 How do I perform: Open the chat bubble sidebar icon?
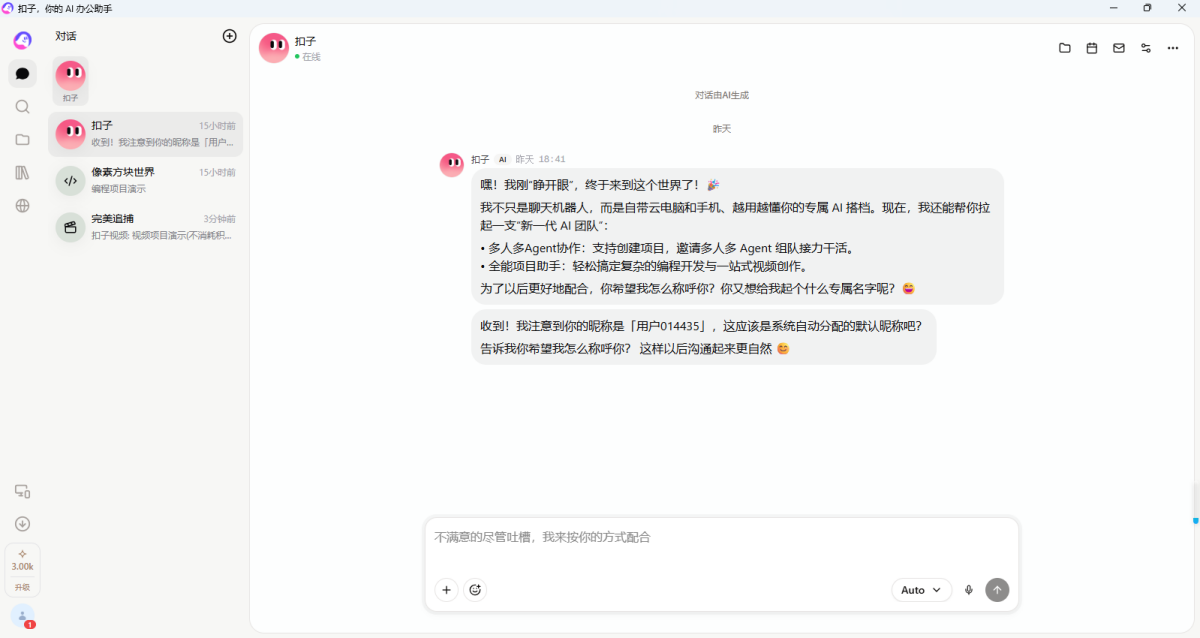(x=22, y=73)
